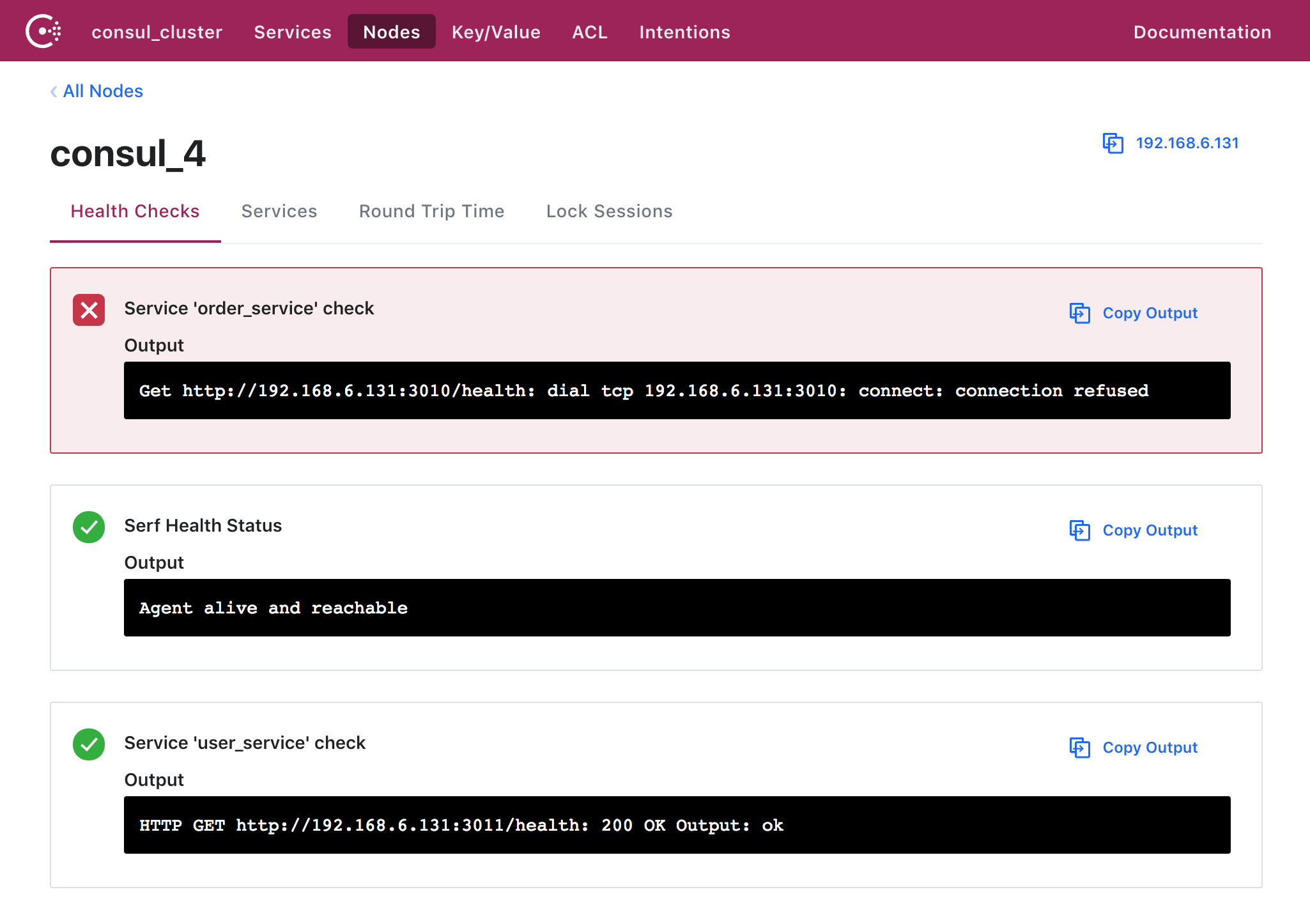Click the green check icon on Serf Health Status
This screenshot has height=924, width=1310.
pyautogui.click(x=89, y=527)
